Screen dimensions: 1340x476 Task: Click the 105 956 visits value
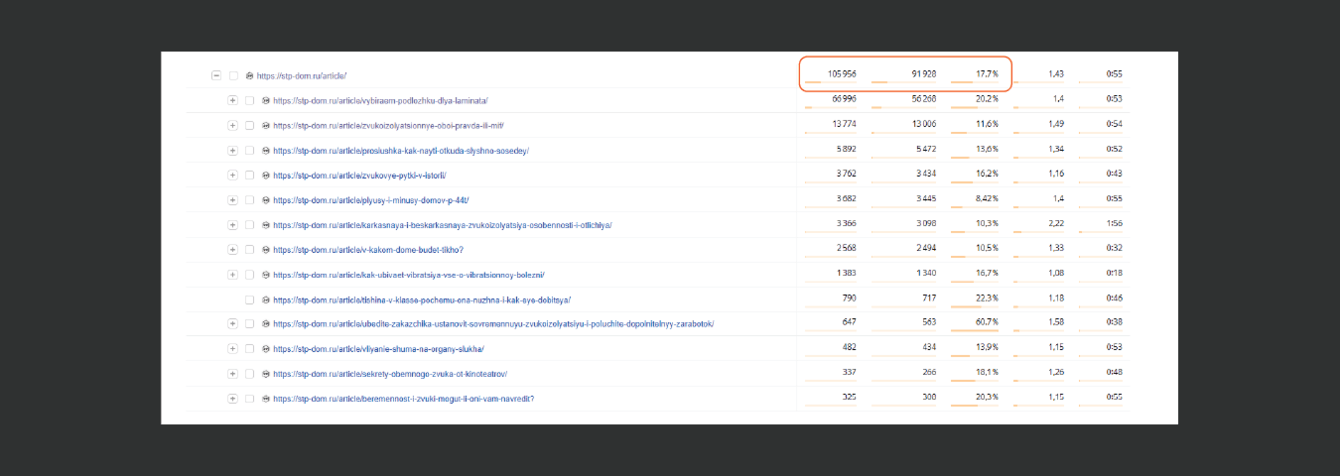coord(842,74)
